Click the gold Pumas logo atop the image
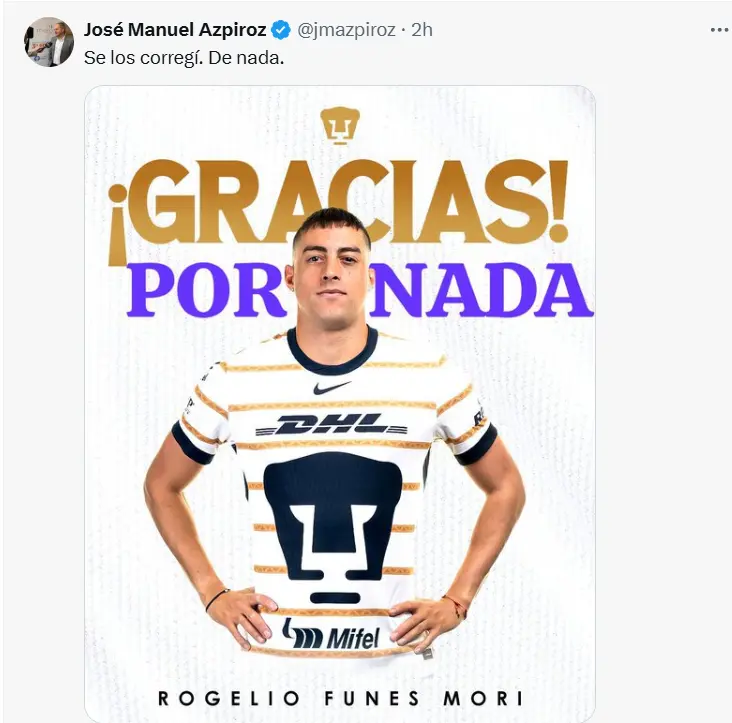The width and height of the screenshot is (732, 723). [x=340, y=126]
